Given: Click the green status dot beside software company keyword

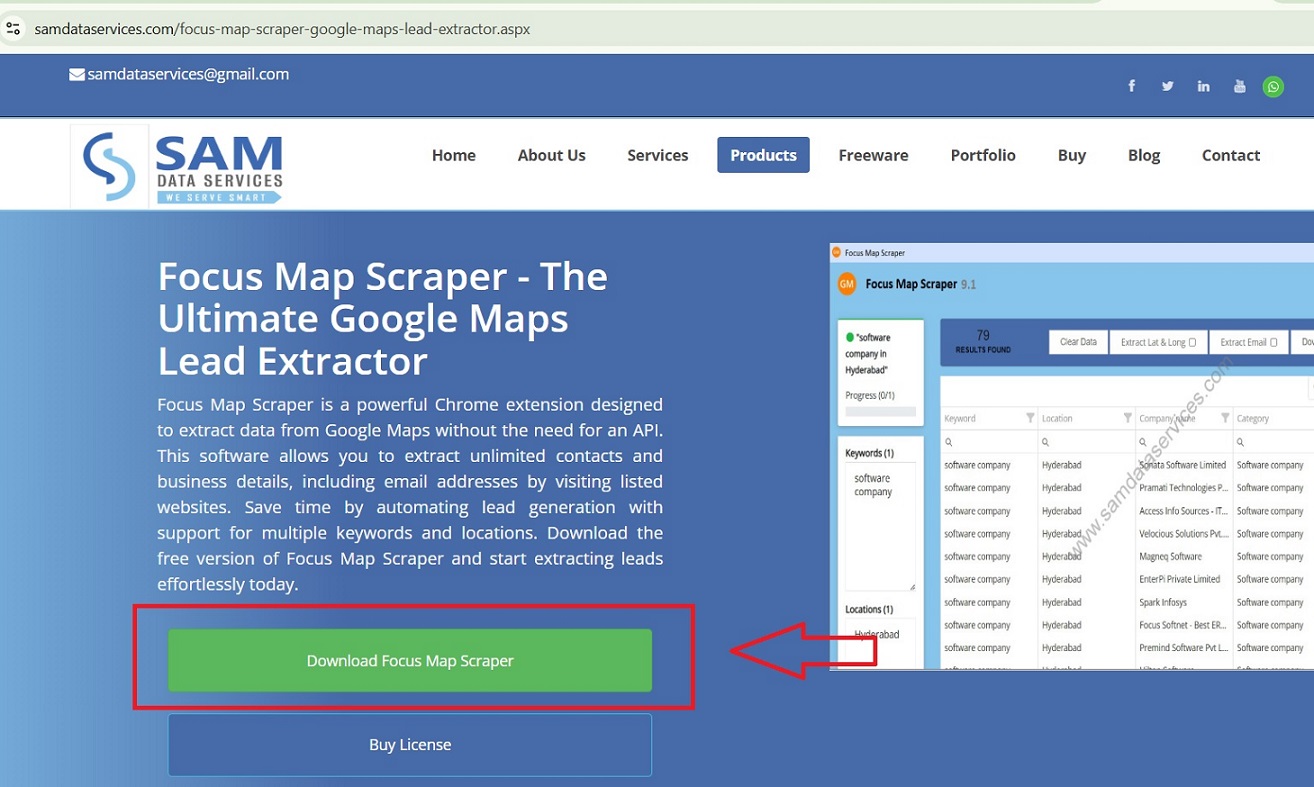Looking at the screenshot, I should click(x=848, y=336).
